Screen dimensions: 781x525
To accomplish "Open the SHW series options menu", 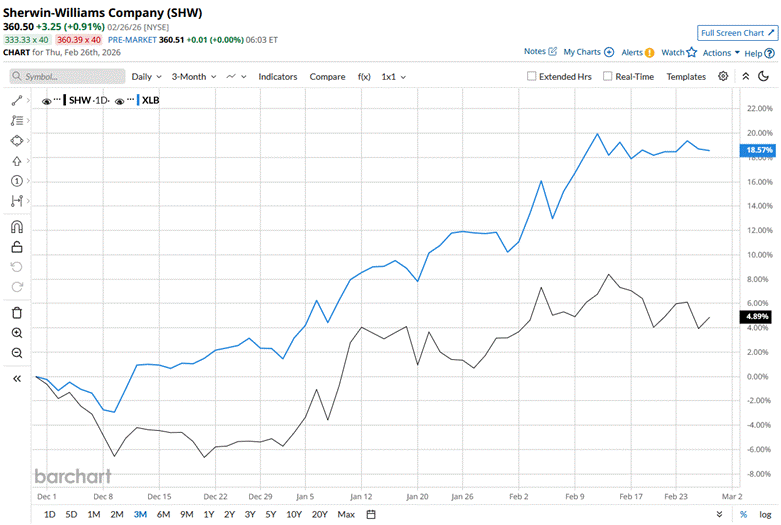I will [57, 99].
